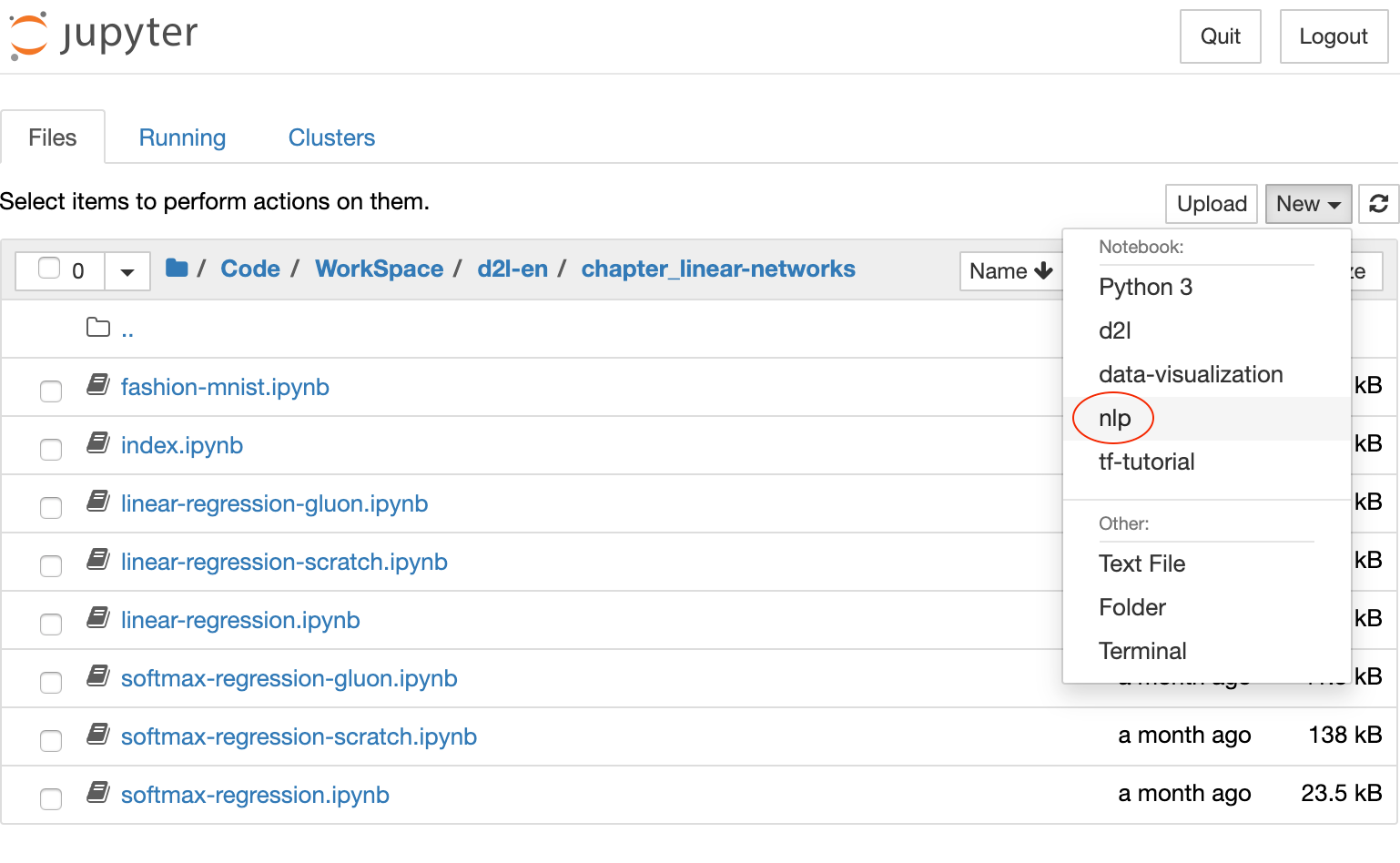The width and height of the screenshot is (1400, 863).
Task: Click the notebook icon beside softmax-regression.ipynb
Action: [x=97, y=792]
